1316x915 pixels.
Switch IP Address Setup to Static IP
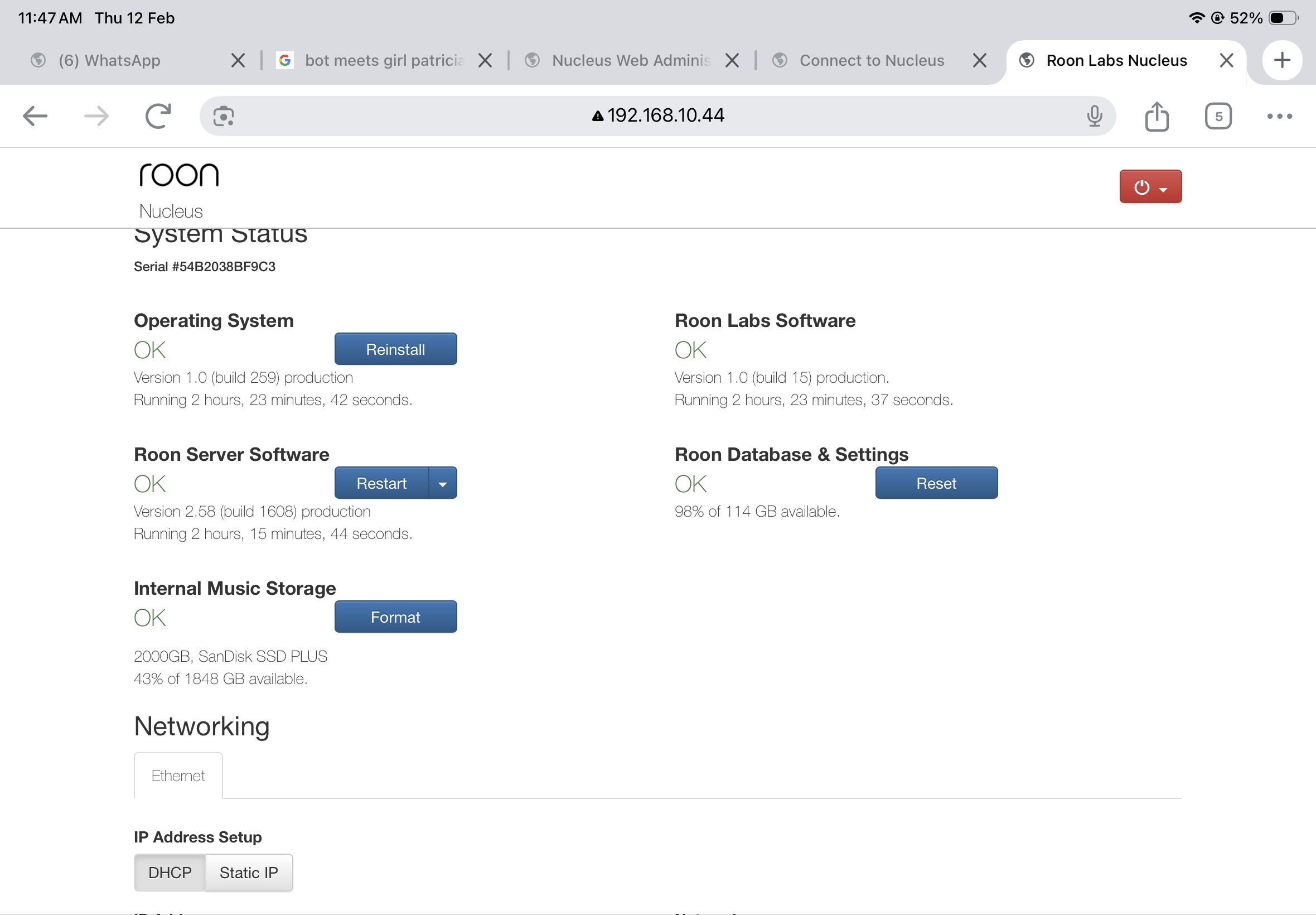[249, 873]
